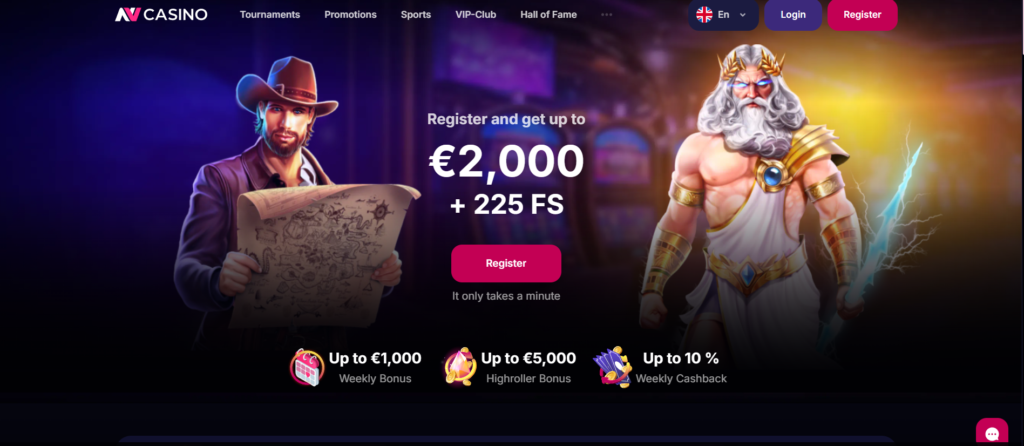Click the Register button in header

(862, 14)
